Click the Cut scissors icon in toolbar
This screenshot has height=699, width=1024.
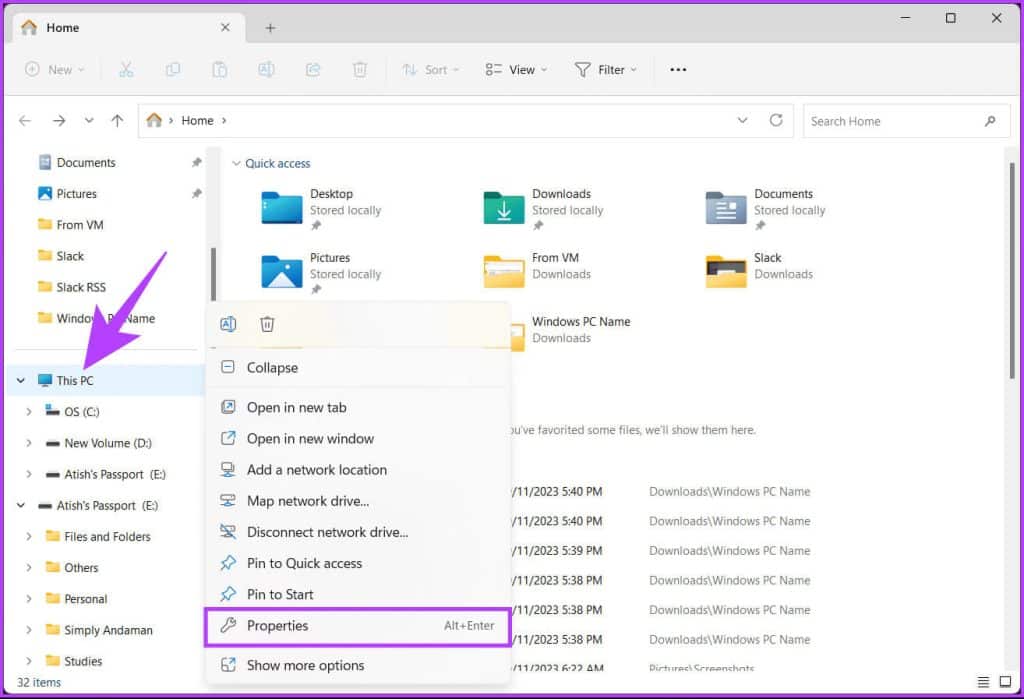point(126,70)
